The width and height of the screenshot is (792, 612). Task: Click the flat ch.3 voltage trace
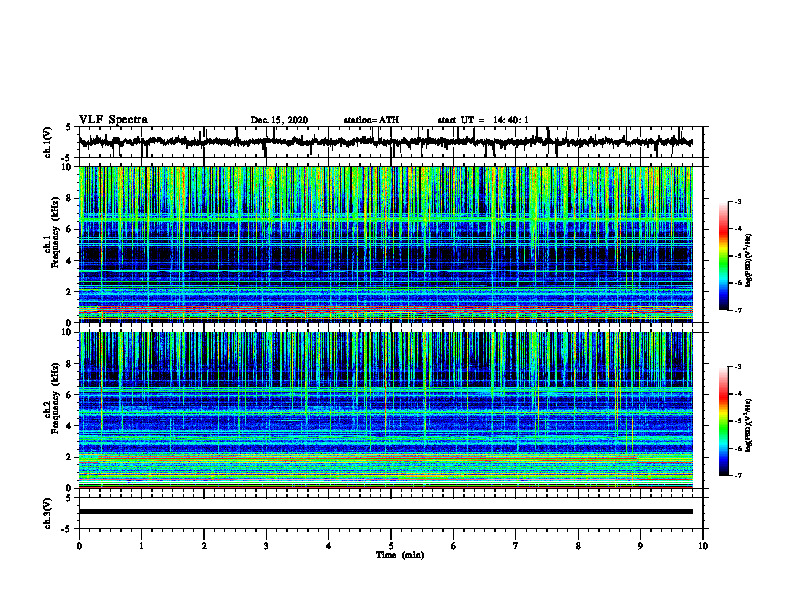(x=386, y=512)
